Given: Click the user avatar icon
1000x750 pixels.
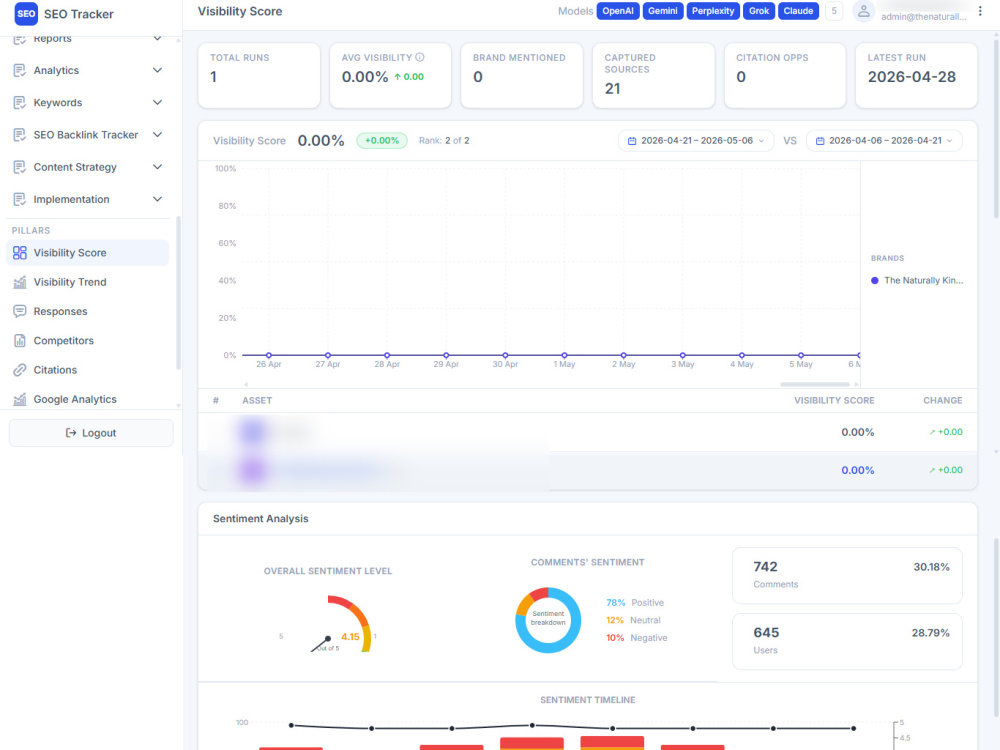Looking at the screenshot, I should [x=864, y=11].
